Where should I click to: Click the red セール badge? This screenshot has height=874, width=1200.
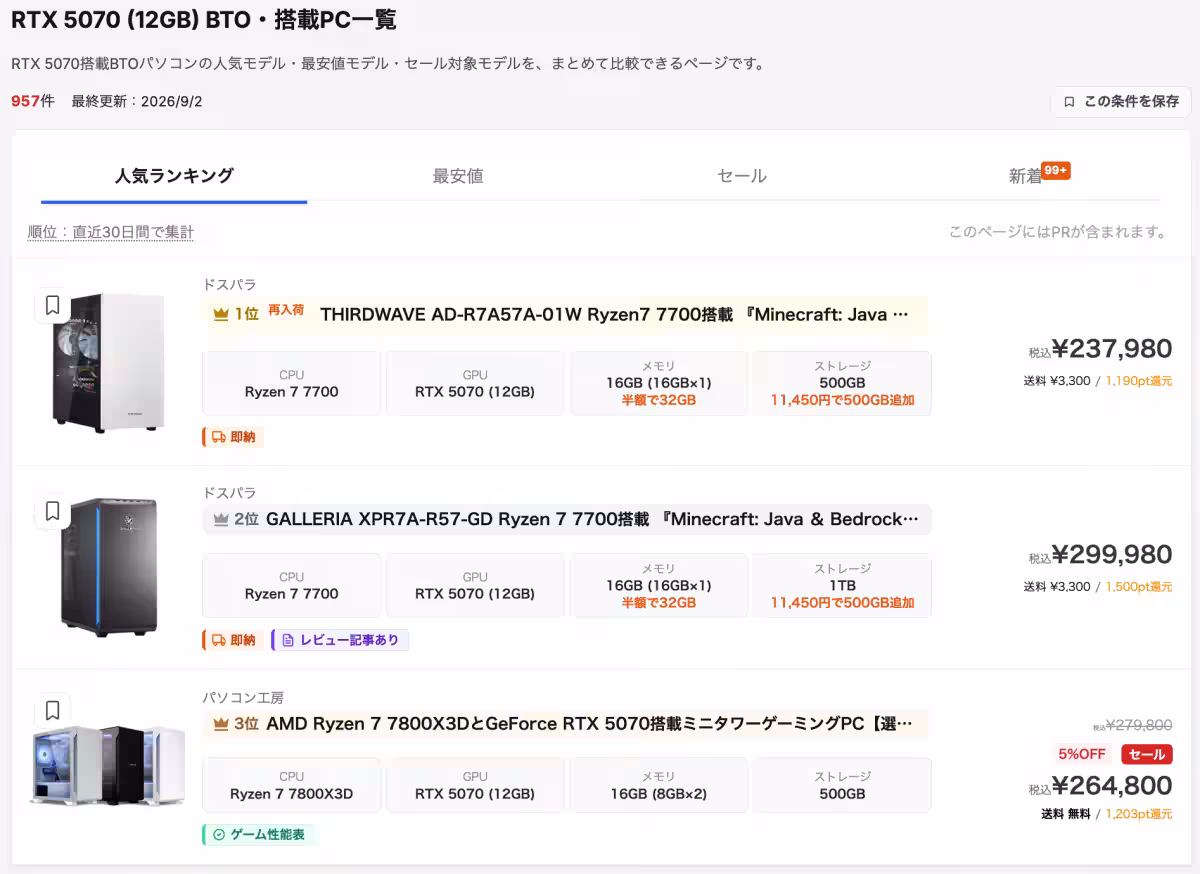click(1146, 754)
